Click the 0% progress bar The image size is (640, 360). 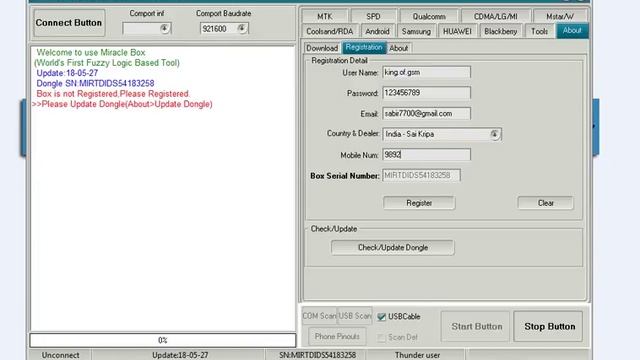[163, 340]
